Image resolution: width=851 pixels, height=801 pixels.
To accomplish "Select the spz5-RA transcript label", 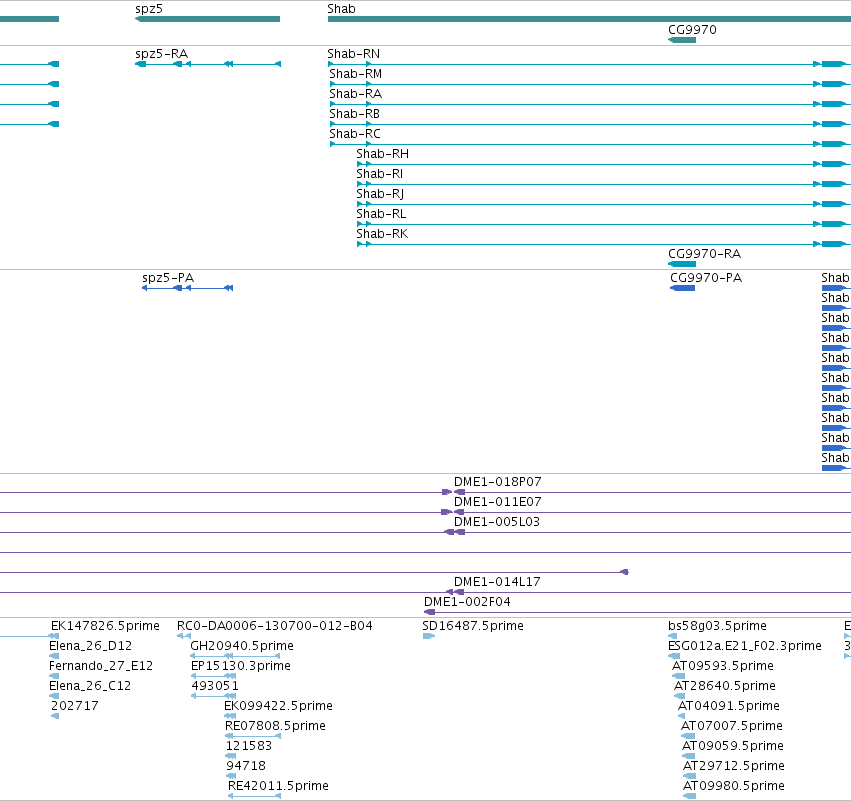I will (162, 54).
